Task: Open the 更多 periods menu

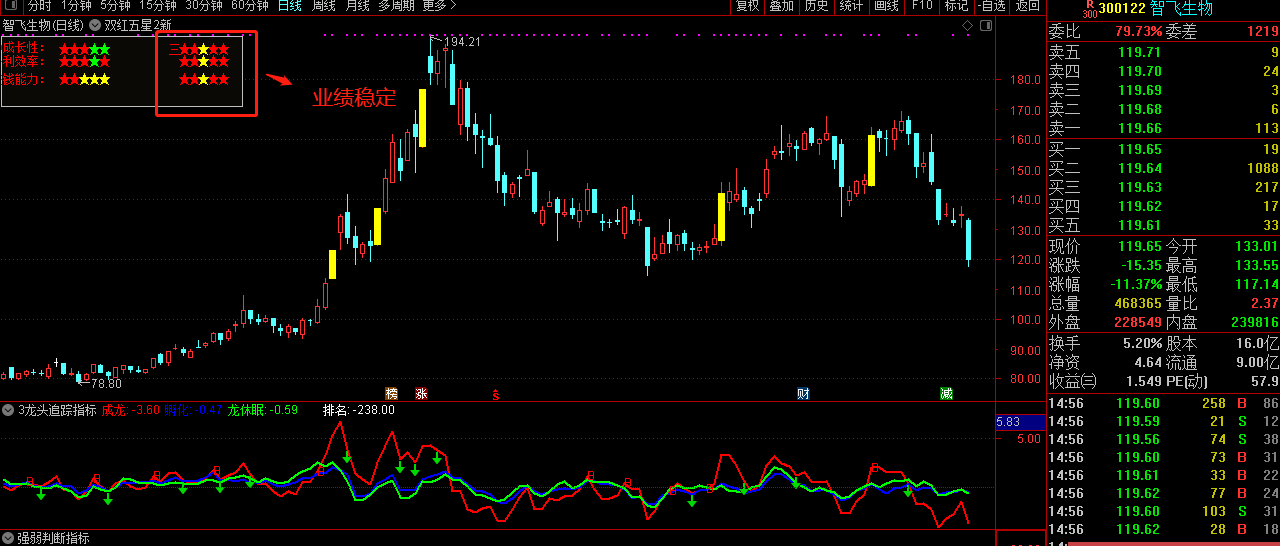Action: (435, 6)
